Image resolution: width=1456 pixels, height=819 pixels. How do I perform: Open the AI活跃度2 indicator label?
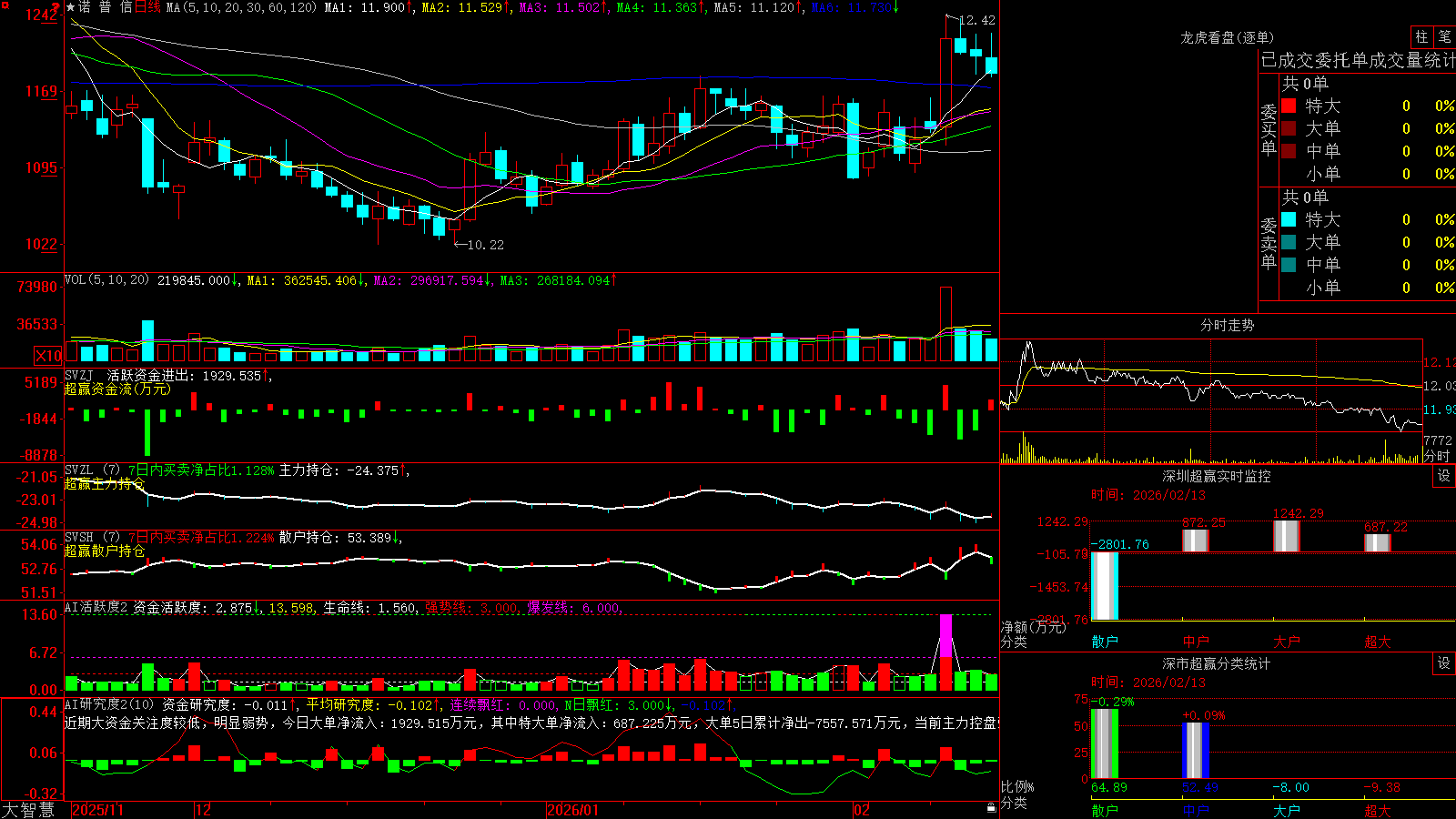[96, 607]
